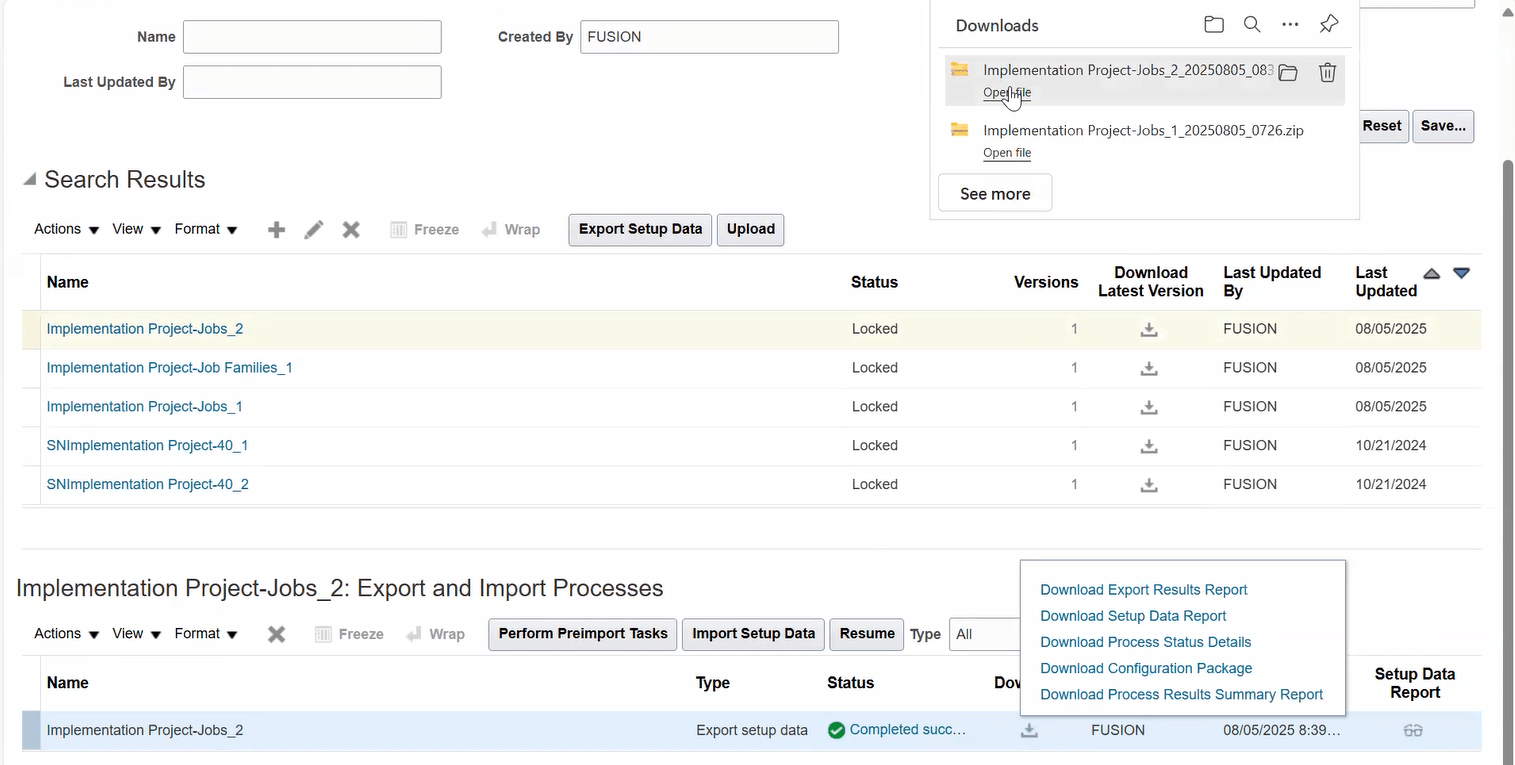The image size is (1515, 765).
Task: Select Download Configuration Package from the menu
Action: [1146, 668]
